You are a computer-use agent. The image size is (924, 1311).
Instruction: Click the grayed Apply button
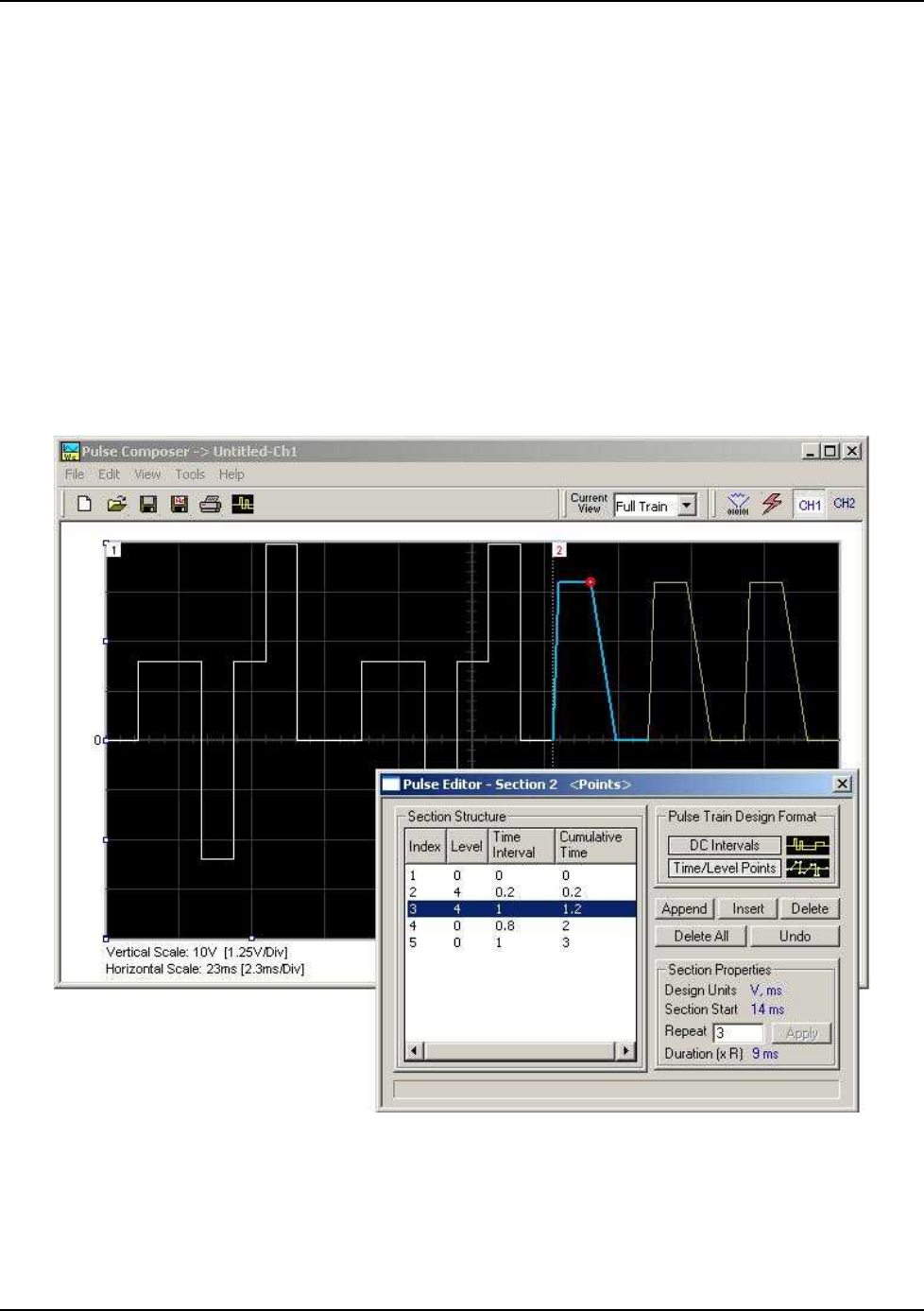tap(801, 1033)
